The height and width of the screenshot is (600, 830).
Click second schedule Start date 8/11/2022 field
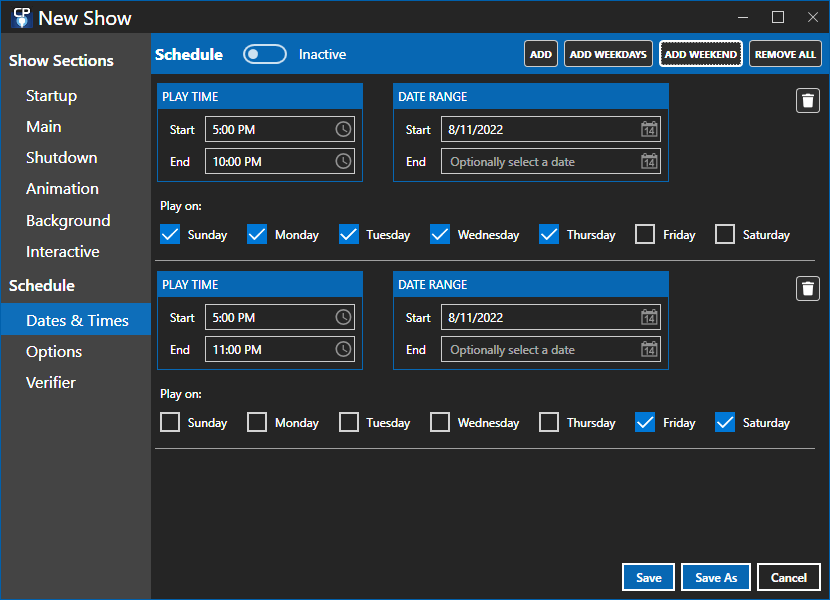coord(551,317)
